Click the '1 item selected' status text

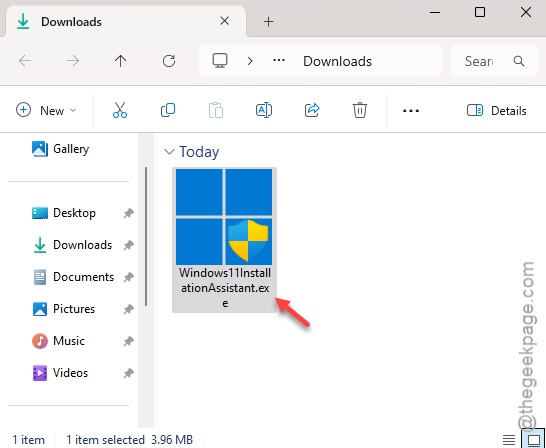point(105,440)
